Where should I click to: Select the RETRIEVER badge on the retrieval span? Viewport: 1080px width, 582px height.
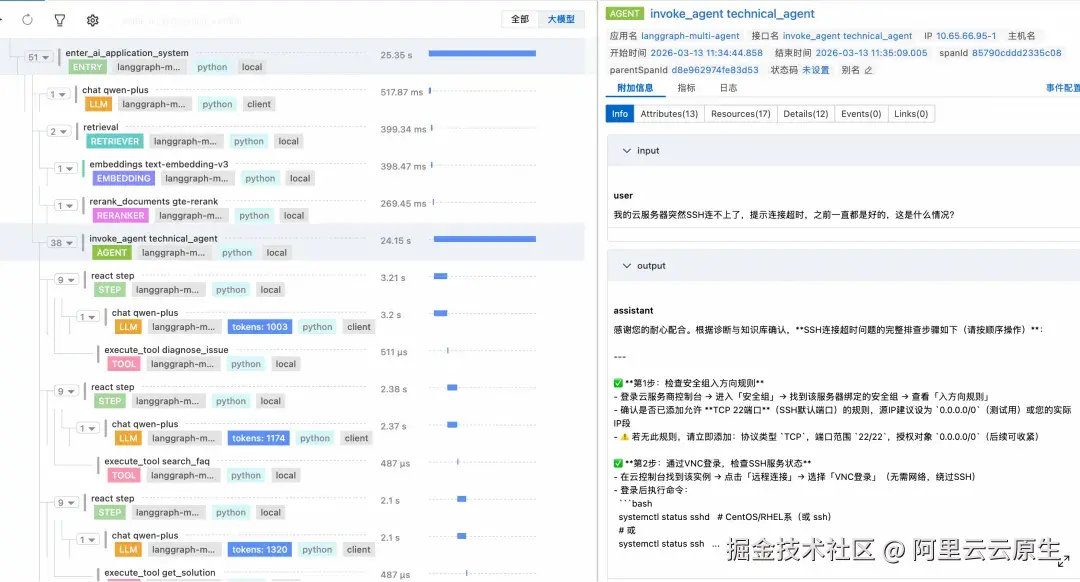coord(114,141)
